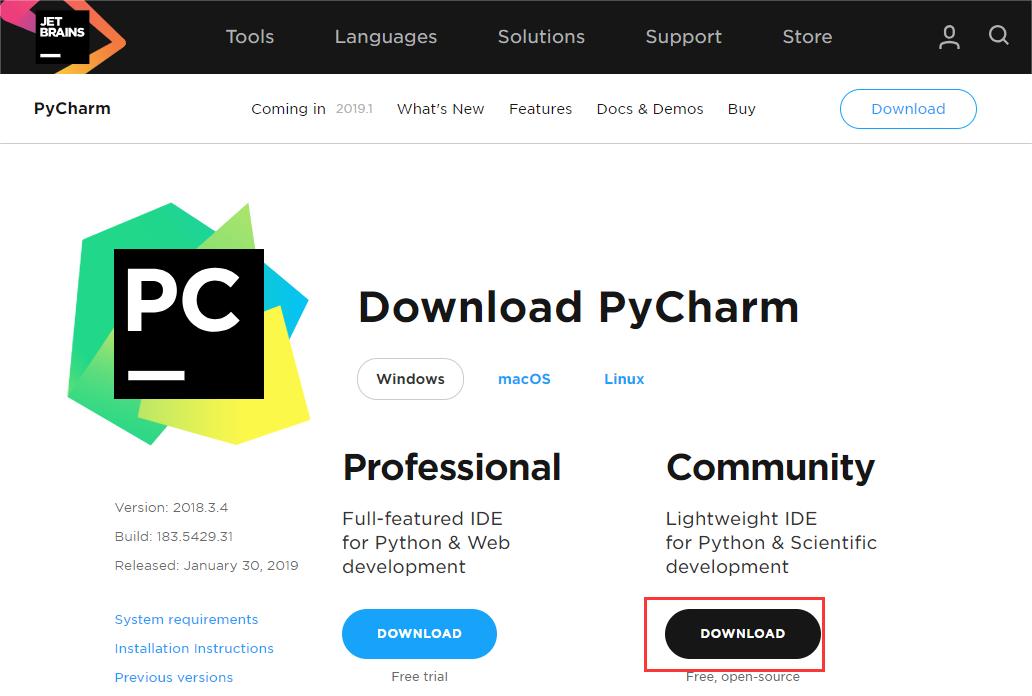This screenshot has height=696, width=1032.
Task: Click the outlined Download button in the header
Action: coord(908,109)
